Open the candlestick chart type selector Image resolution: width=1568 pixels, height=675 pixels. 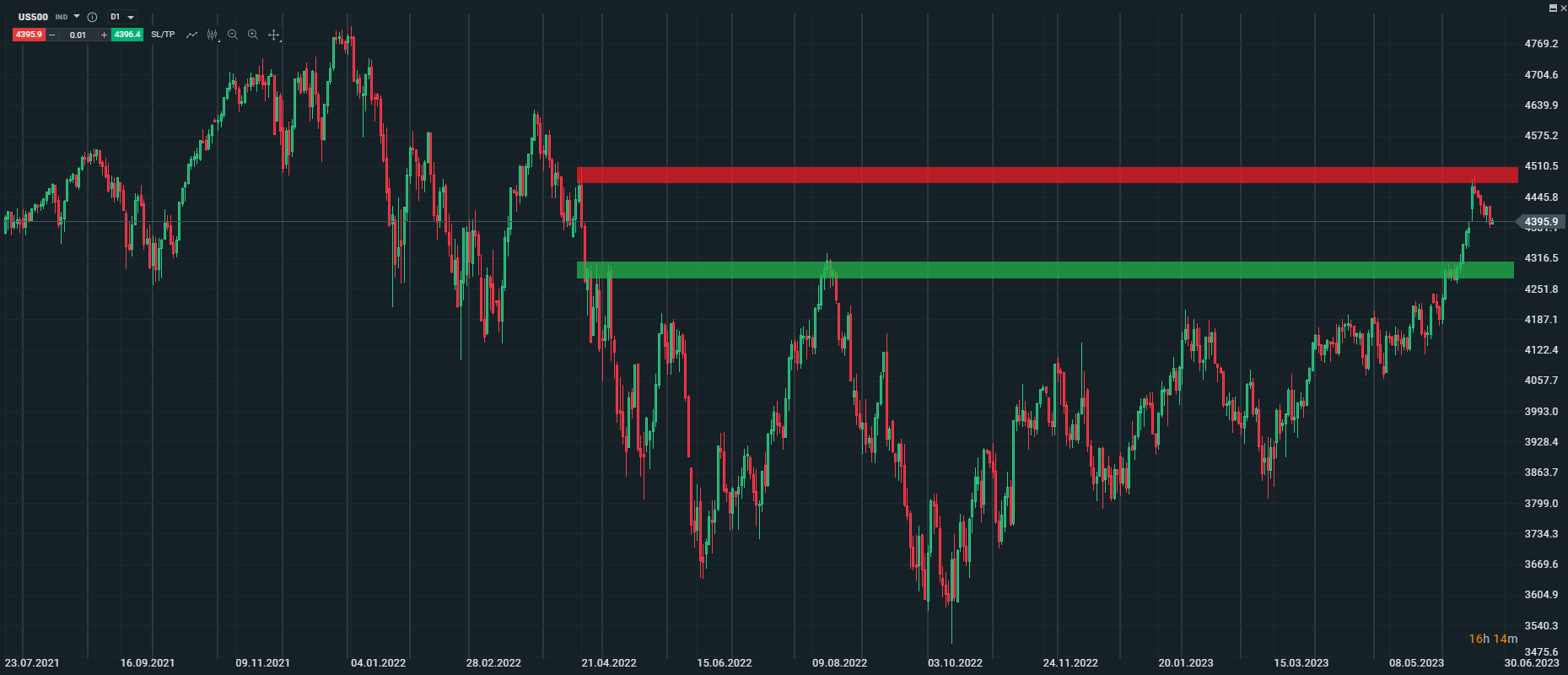coord(212,35)
